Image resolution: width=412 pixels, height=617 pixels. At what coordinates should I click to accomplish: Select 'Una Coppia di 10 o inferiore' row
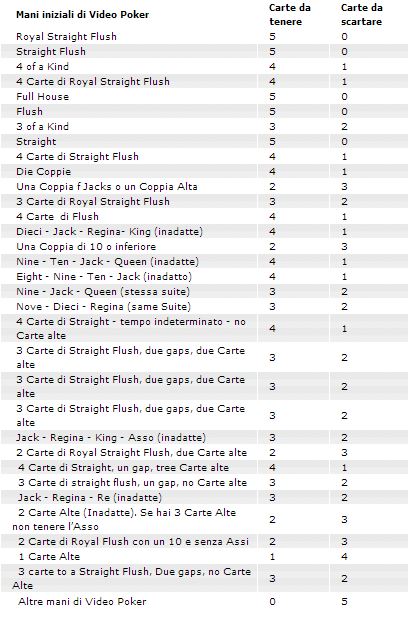(204, 246)
